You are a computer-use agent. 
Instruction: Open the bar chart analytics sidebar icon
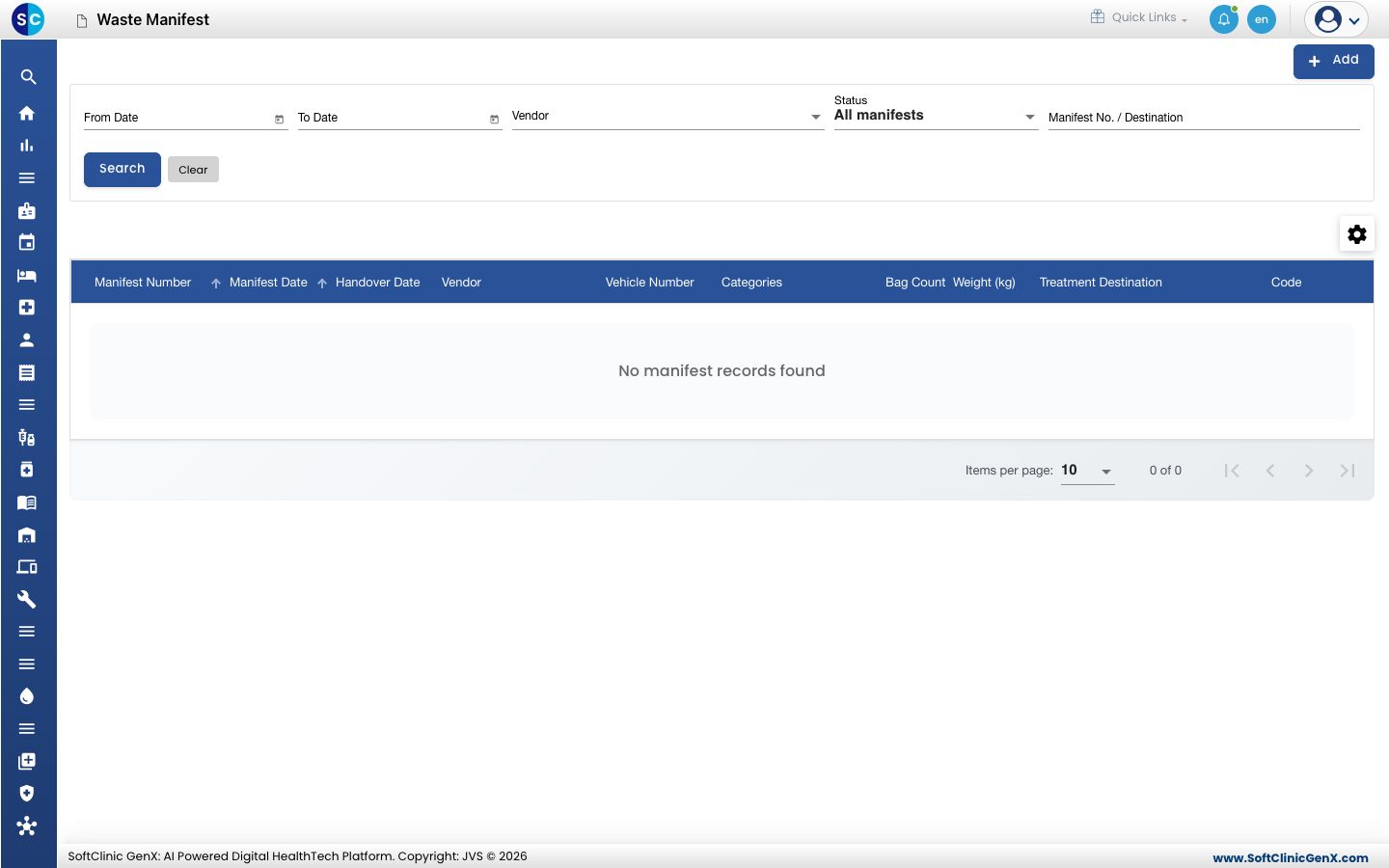coord(27,146)
